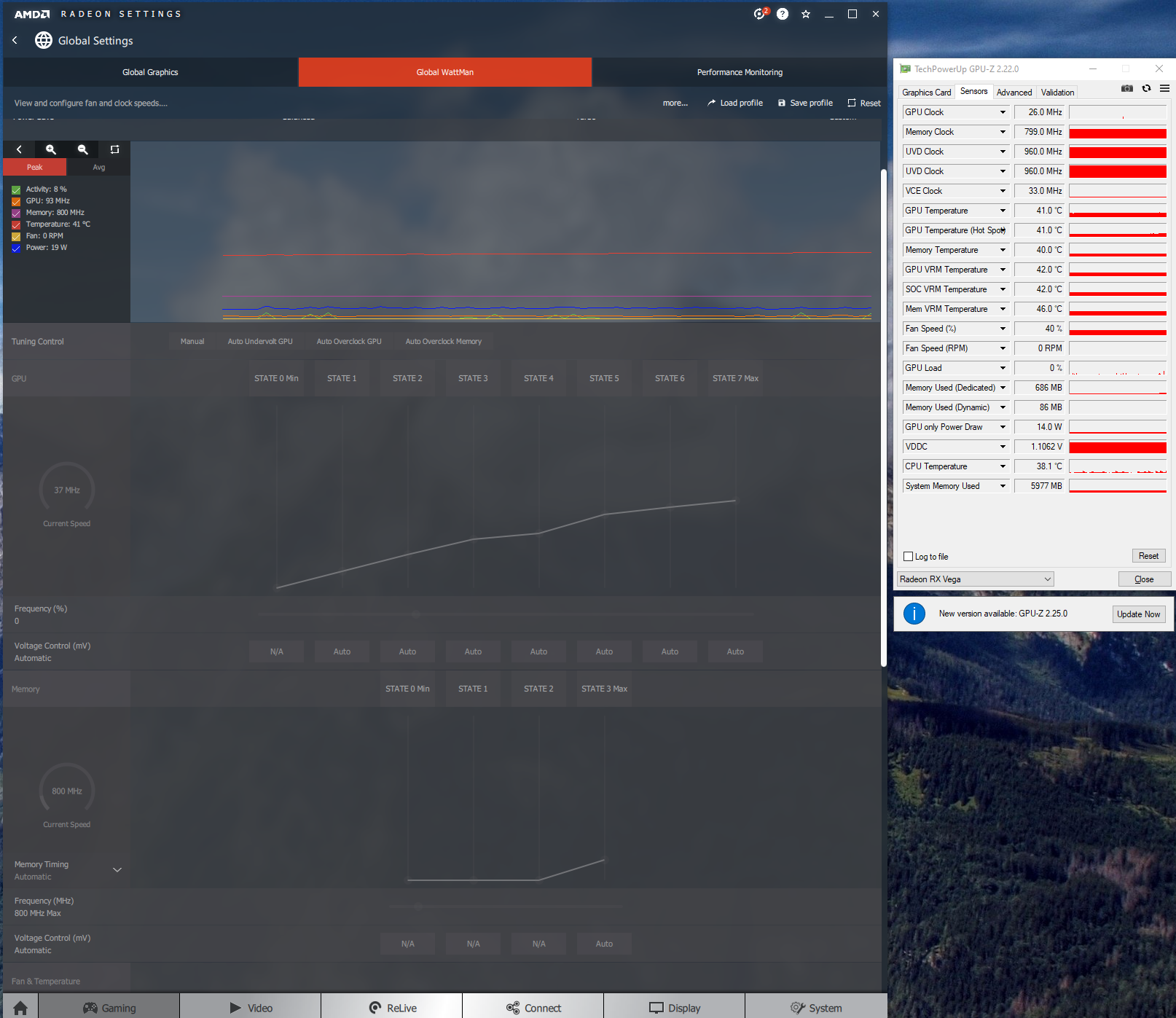Open Fan Speed (RPM) sensor dropdown
Image resolution: width=1176 pixels, height=1018 pixels.
[x=1003, y=348]
